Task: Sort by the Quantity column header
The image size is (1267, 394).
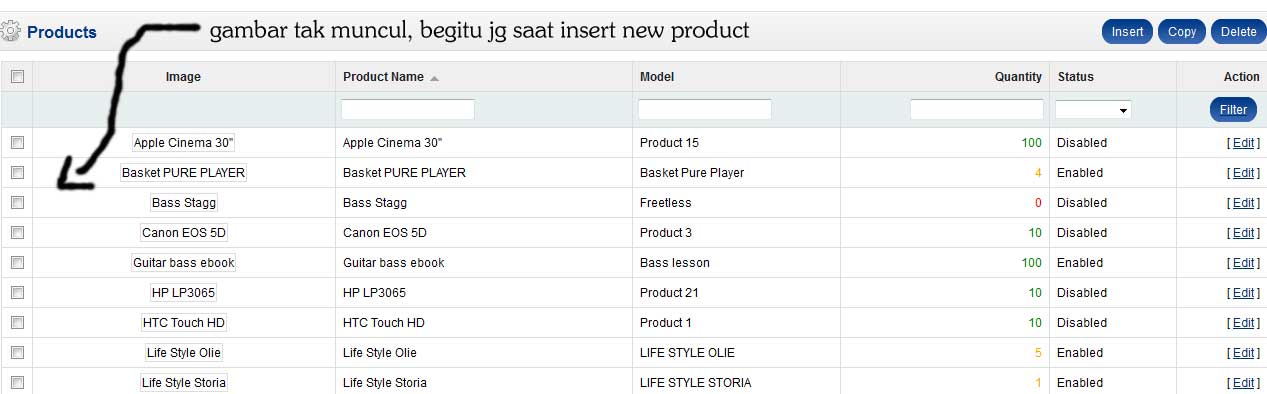Action: pyautogui.click(x=1018, y=77)
